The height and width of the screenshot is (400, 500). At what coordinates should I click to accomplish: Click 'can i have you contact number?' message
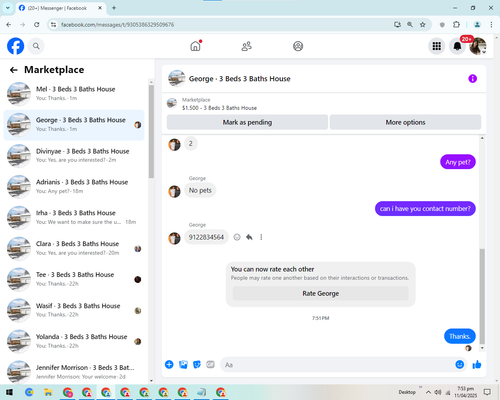(425, 209)
